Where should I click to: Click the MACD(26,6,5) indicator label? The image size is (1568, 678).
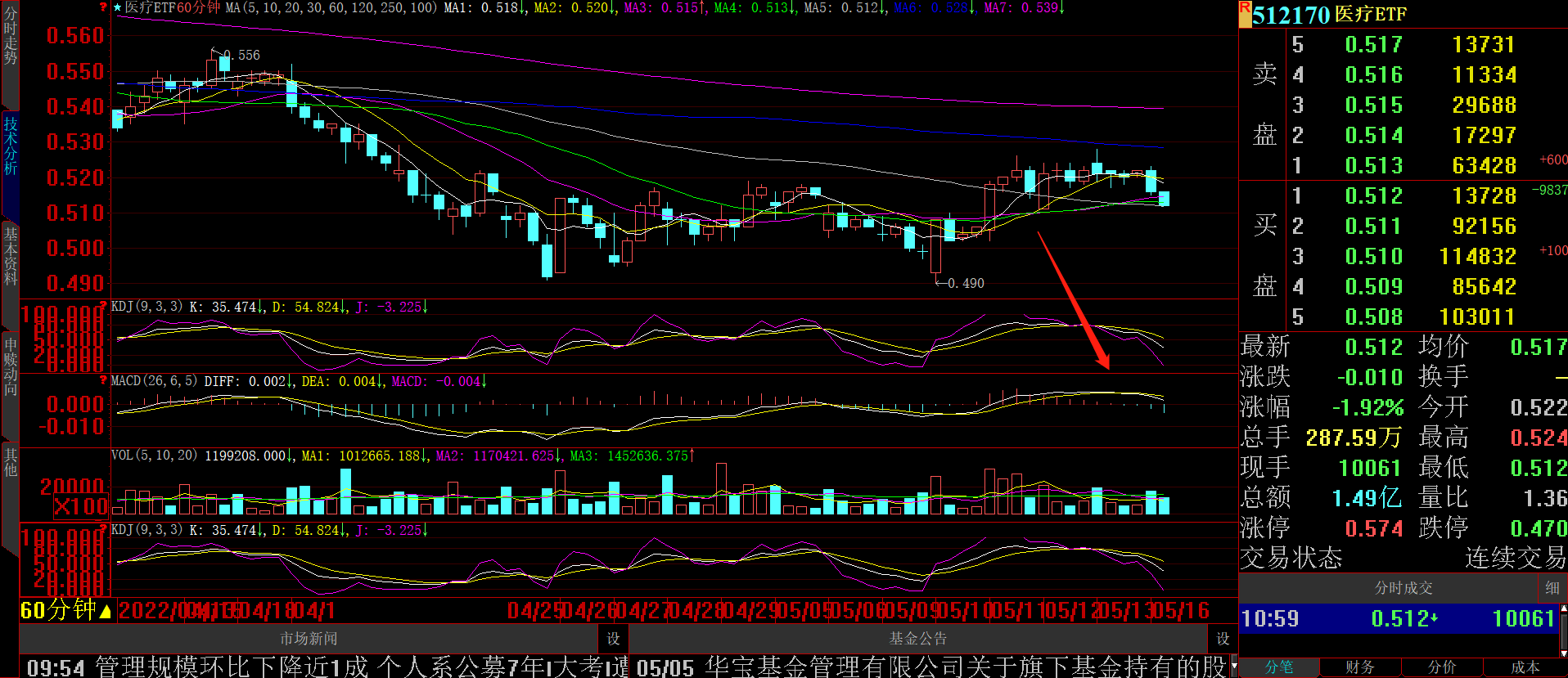pyautogui.click(x=154, y=380)
